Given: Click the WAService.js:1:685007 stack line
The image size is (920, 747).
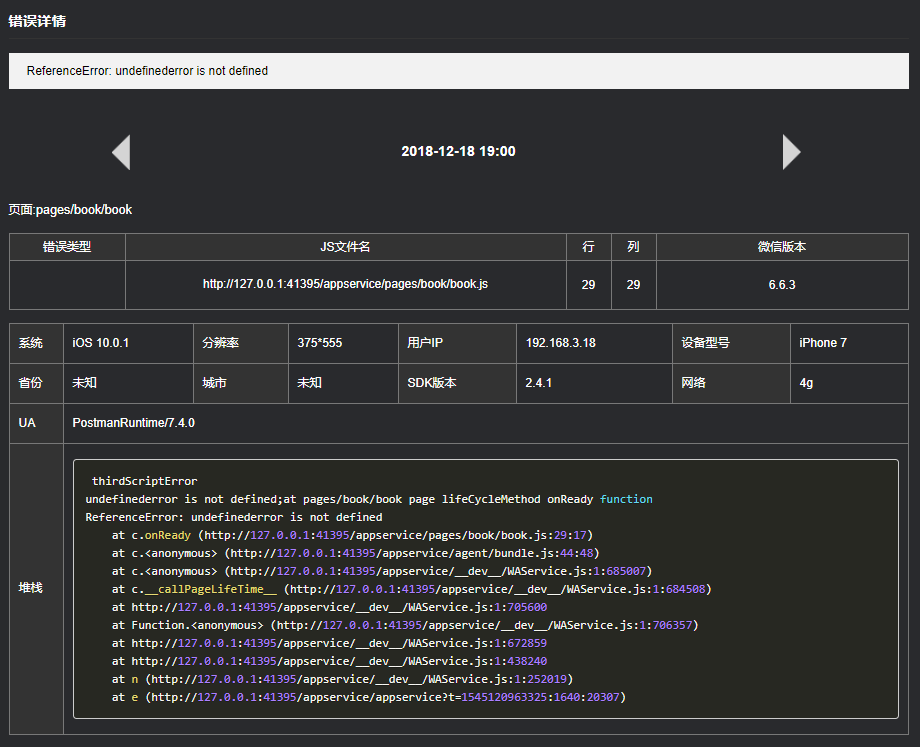Looking at the screenshot, I should (382, 572).
